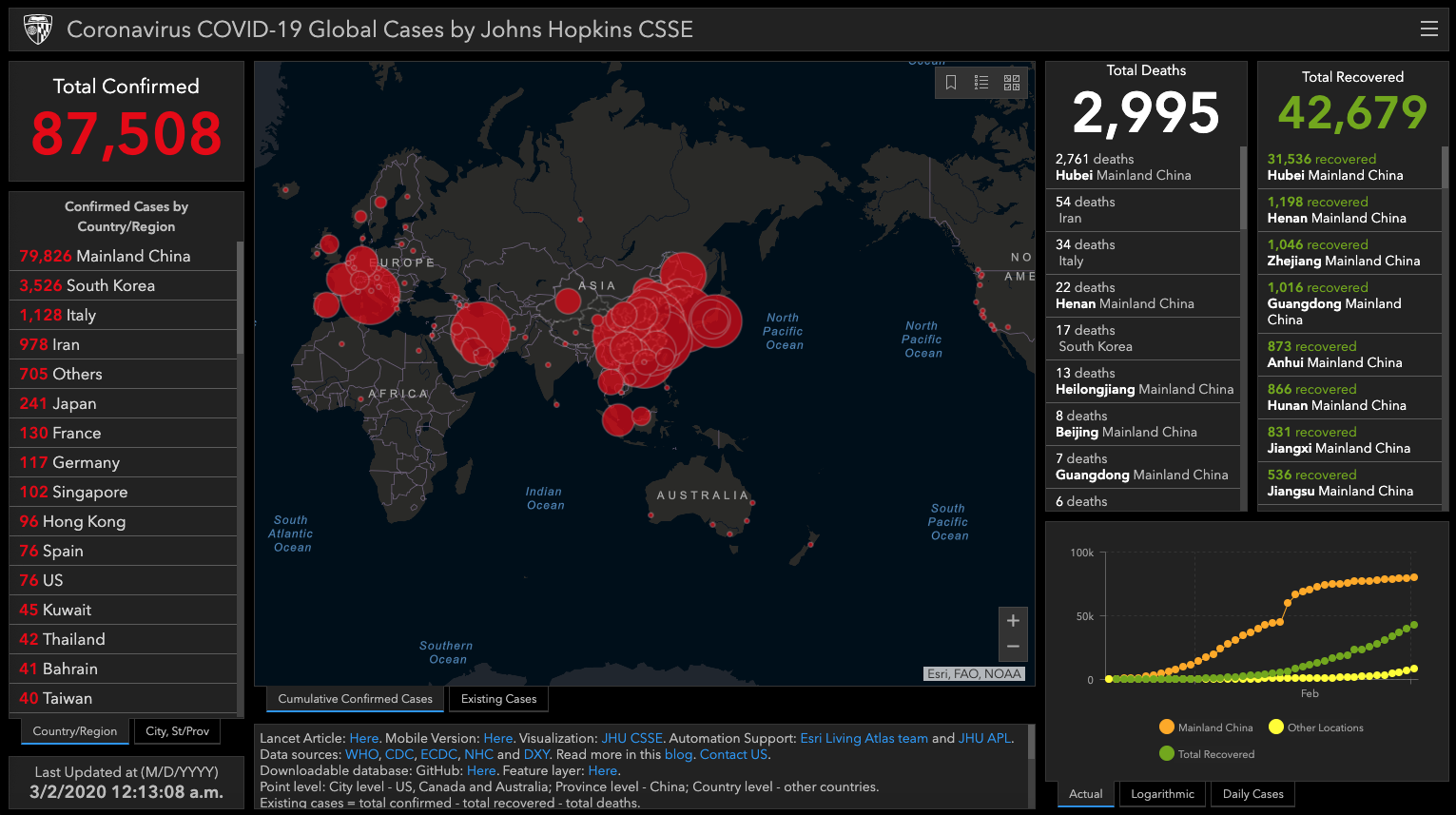The image size is (1456, 815).
Task: Click the Total Deaths list scrollbar
Action: point(1243,188)
